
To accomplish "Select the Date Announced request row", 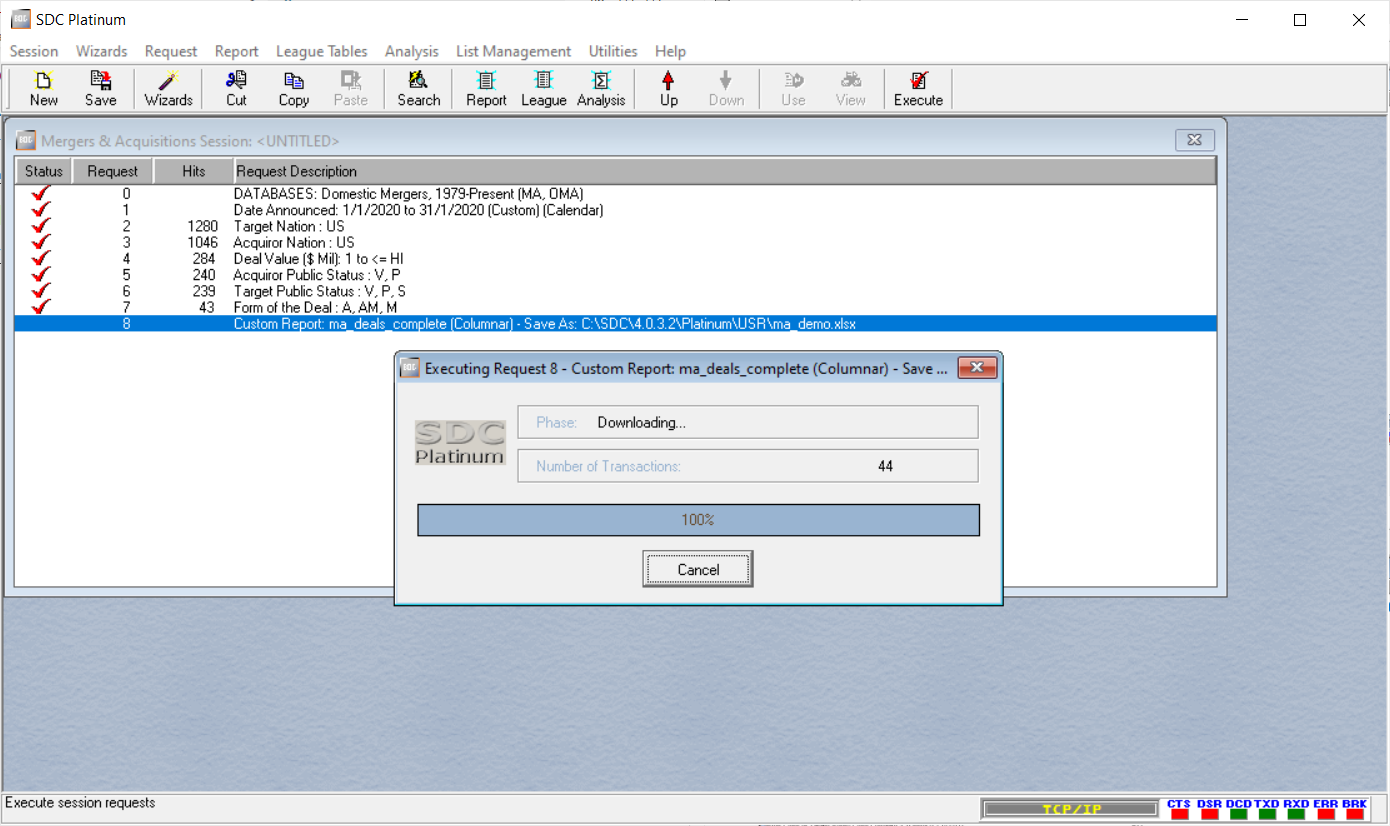I will [x=615, y=210].
